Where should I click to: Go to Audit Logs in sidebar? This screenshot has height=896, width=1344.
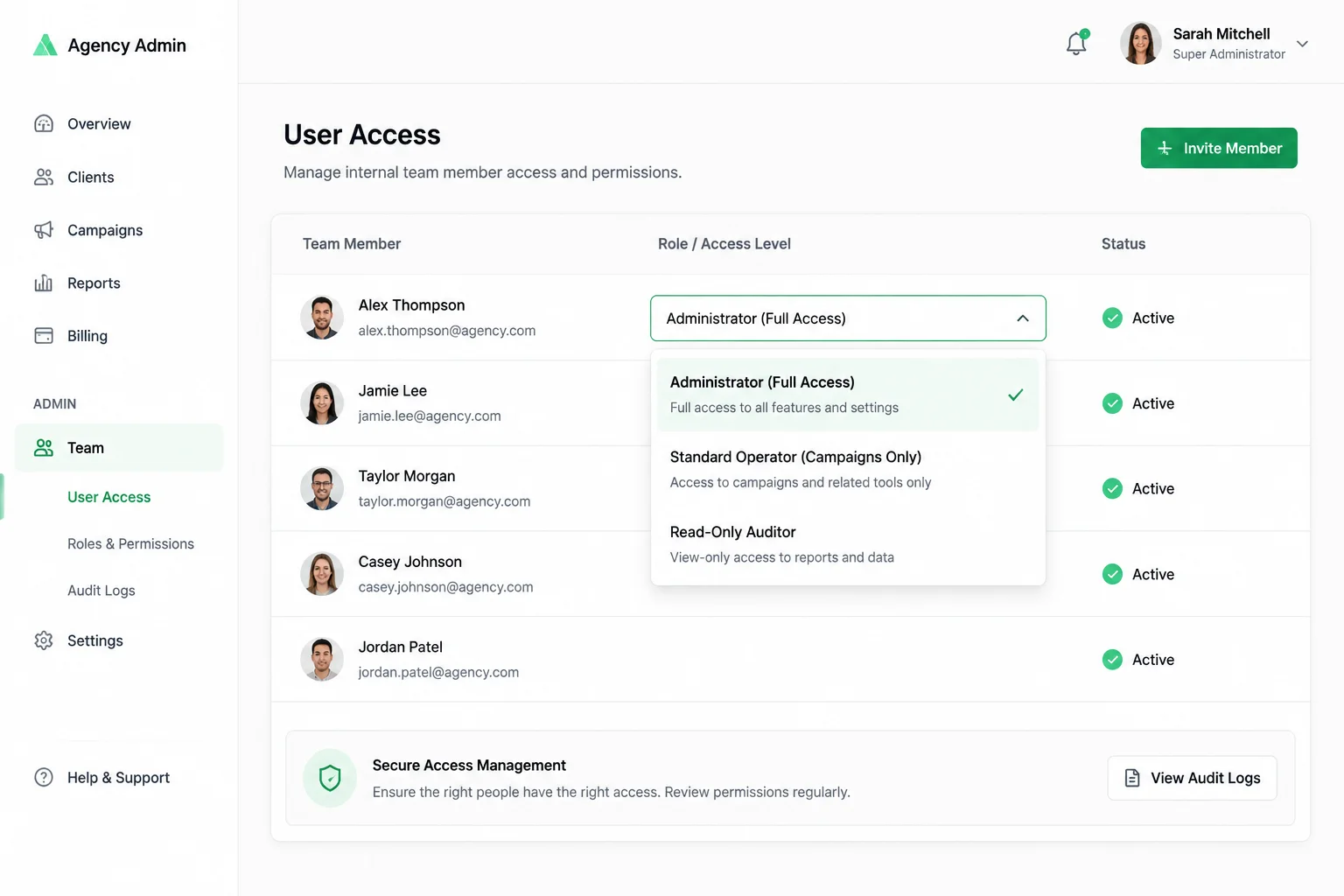tap(101, 591)
